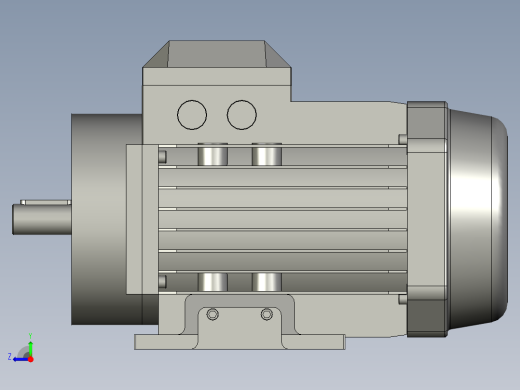Click the red origin dot of the axis triad
Image resolution: width=520 pixels, height=390 pixels.
pos(31,359)
